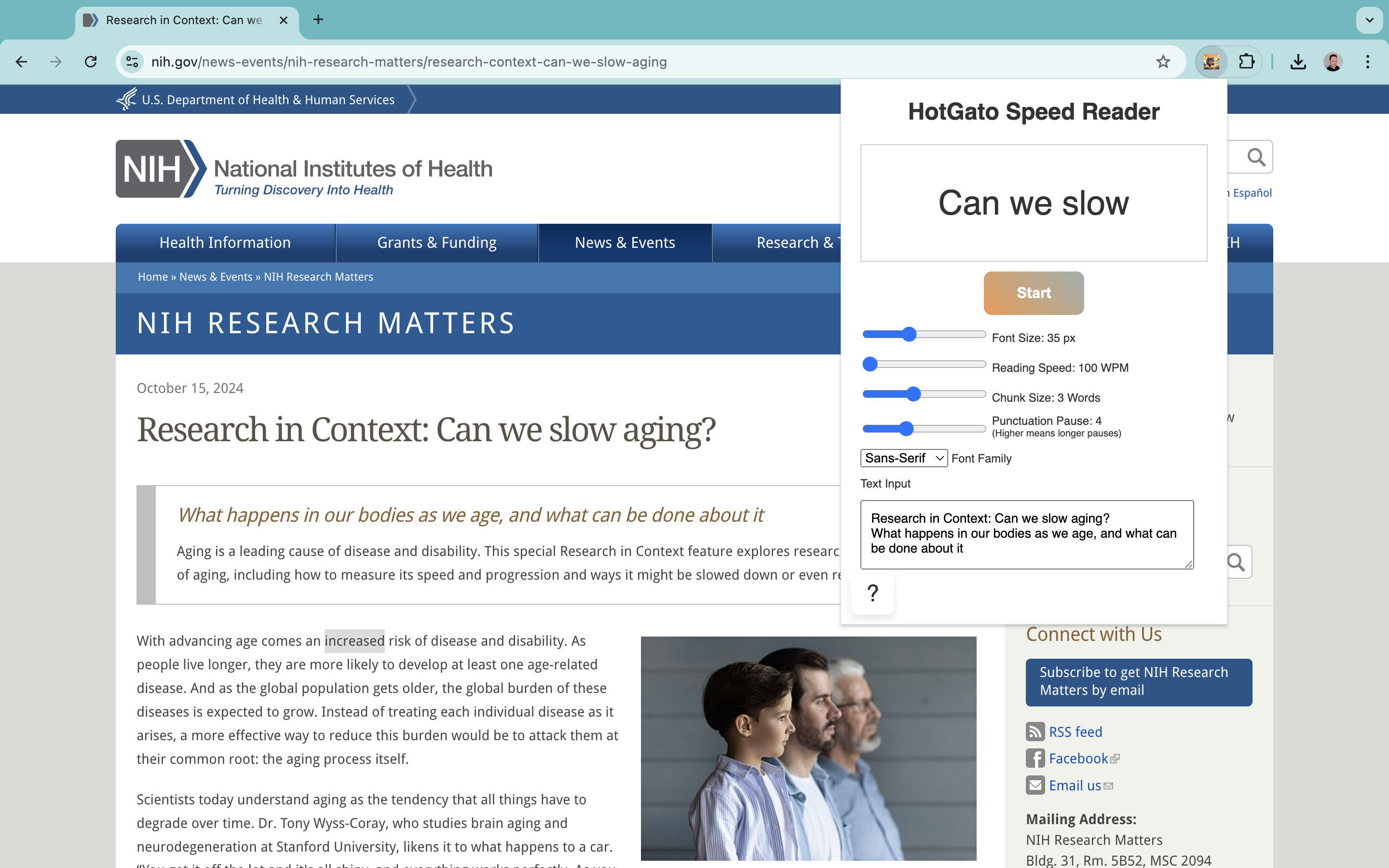The image size is (1389, 868).
Task: Close the Research in Context tab
Action: 283,20
